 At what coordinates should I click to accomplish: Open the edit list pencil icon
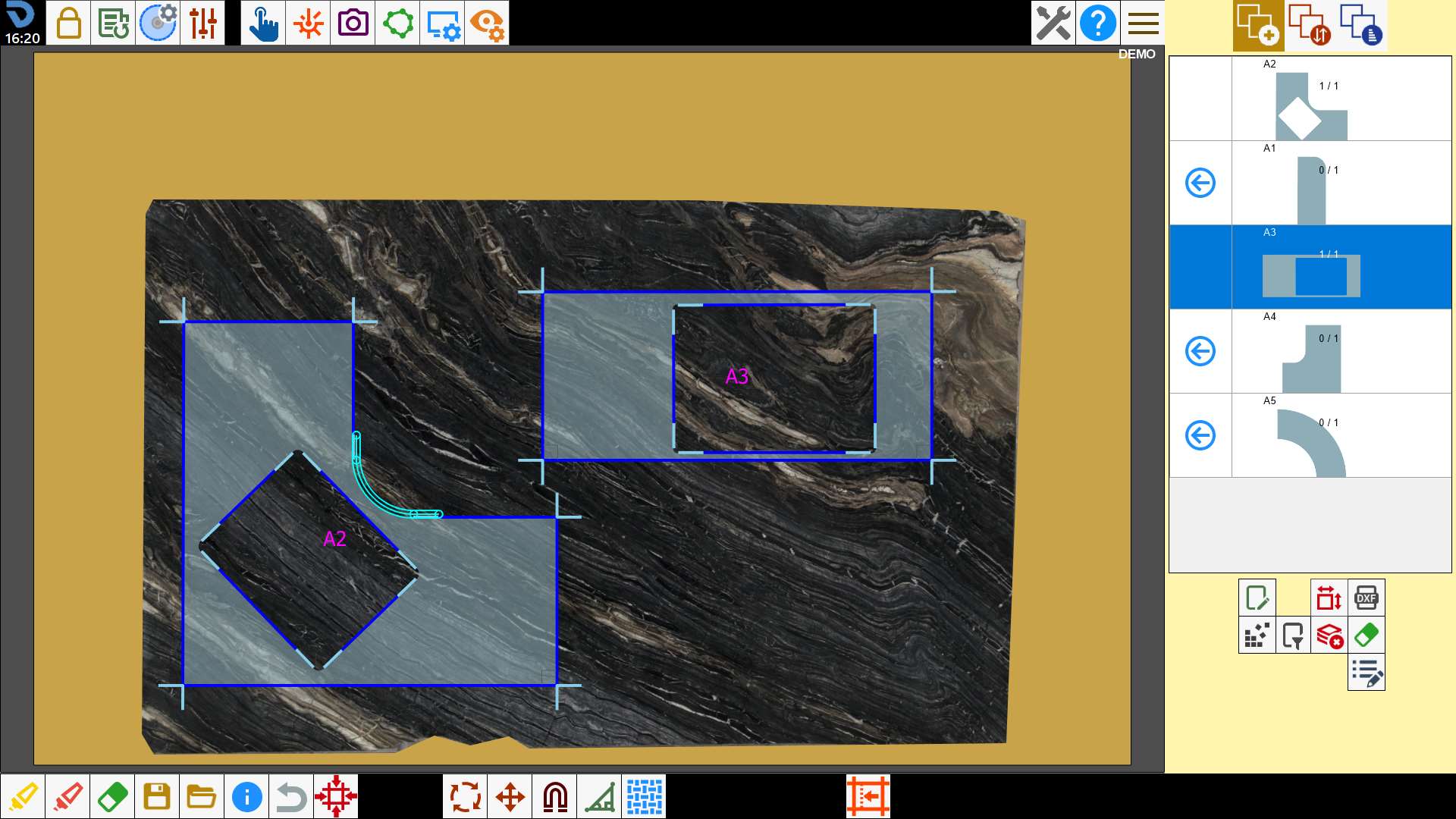coord(1367,672)
